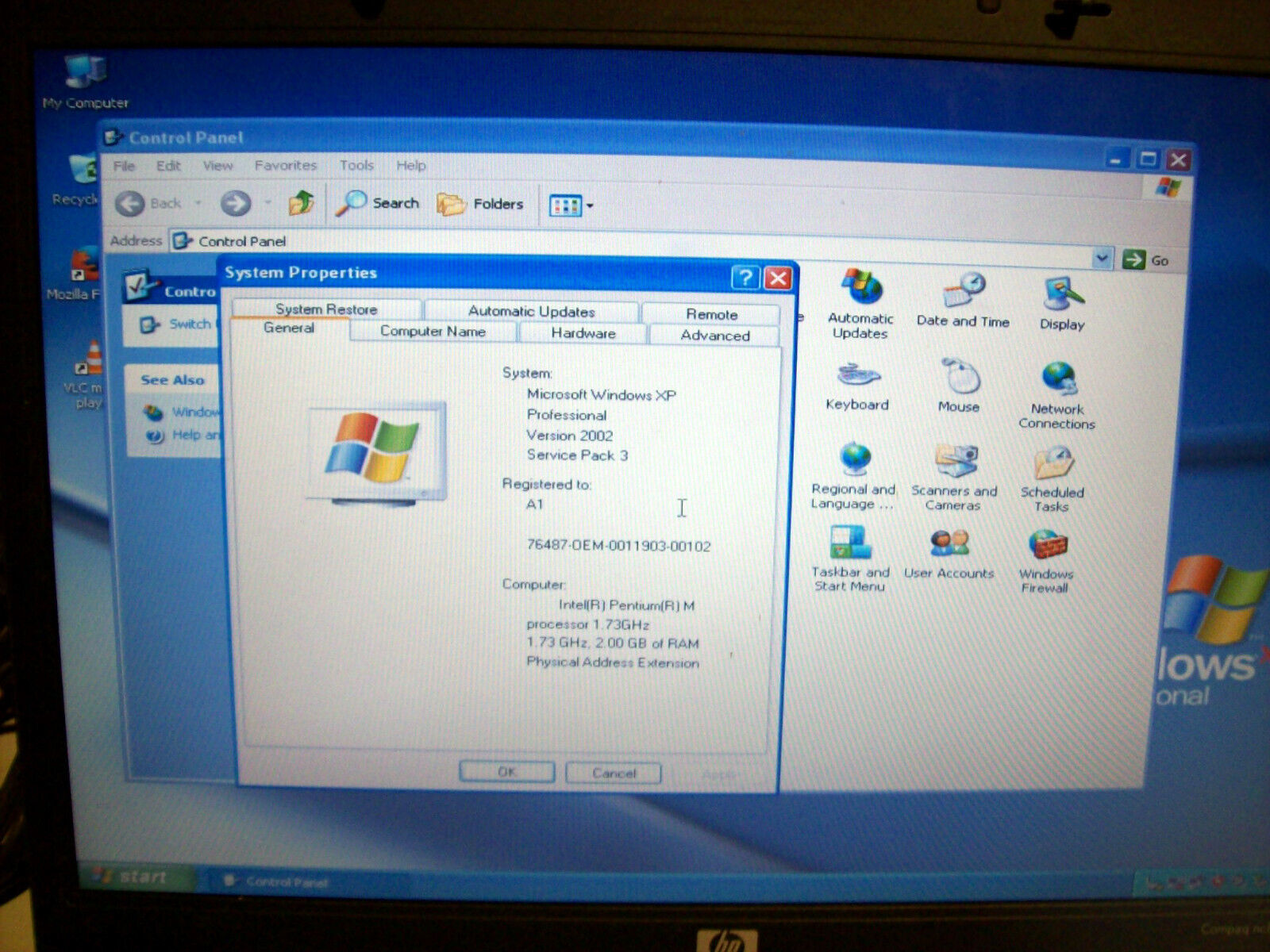Switch to the Computer Name tab
Image resolution: width=1270 pixels, height=952 pixels.
click(433, 331)
